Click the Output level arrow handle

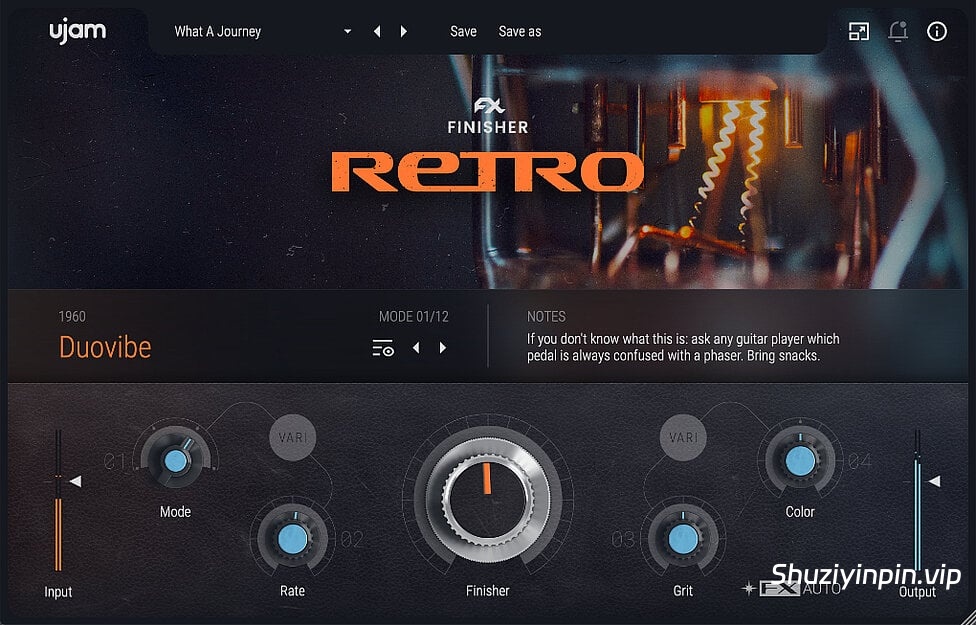click(934, 481)
